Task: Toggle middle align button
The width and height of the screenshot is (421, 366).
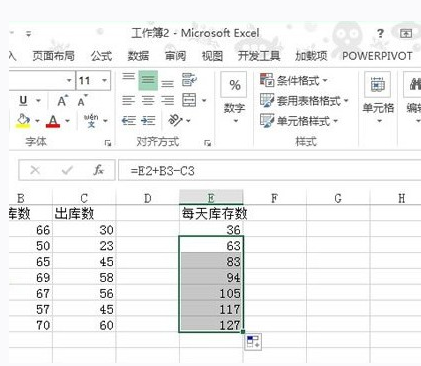Action: [x=148, y=80]
